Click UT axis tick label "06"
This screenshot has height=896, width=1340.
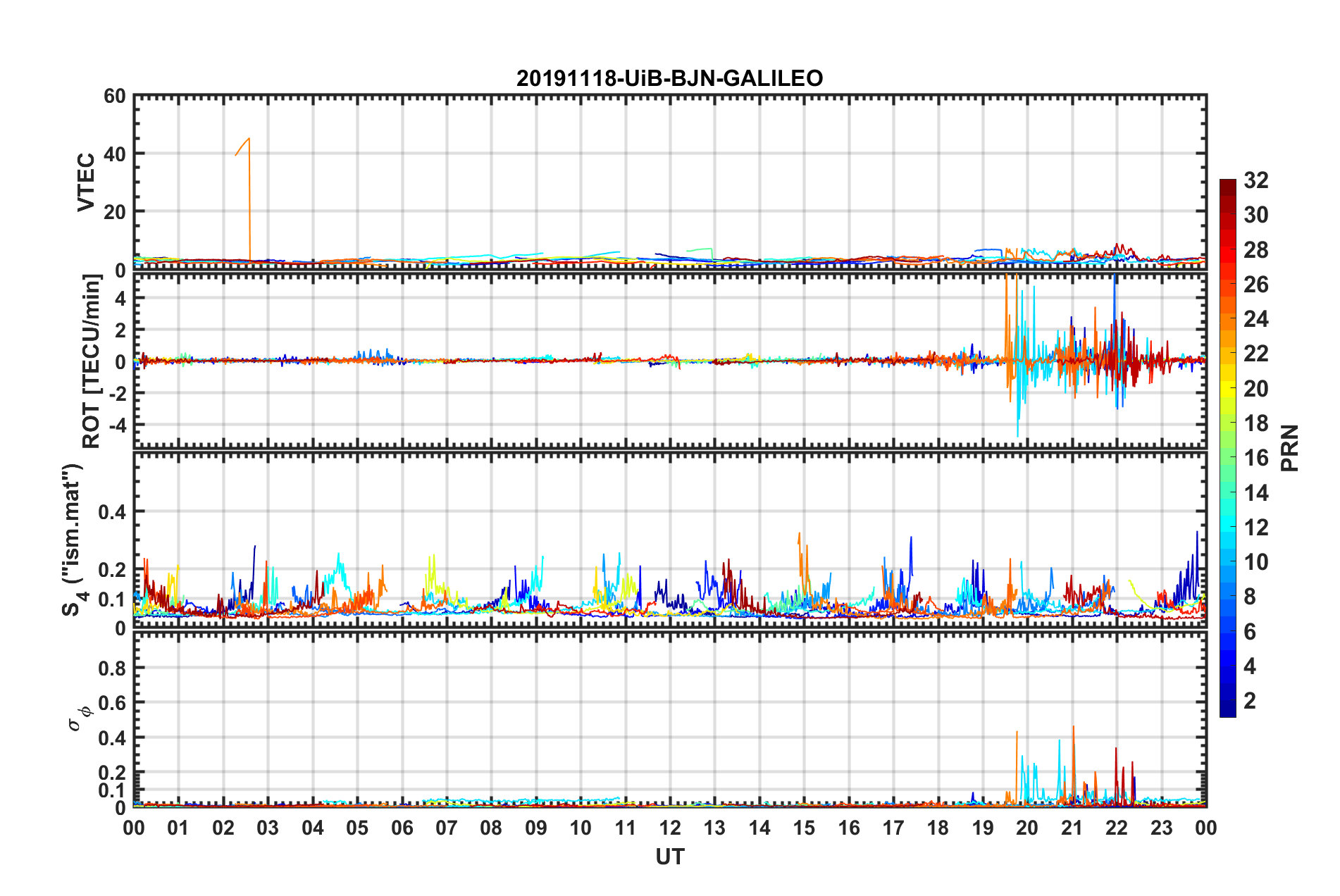[402, 828]
